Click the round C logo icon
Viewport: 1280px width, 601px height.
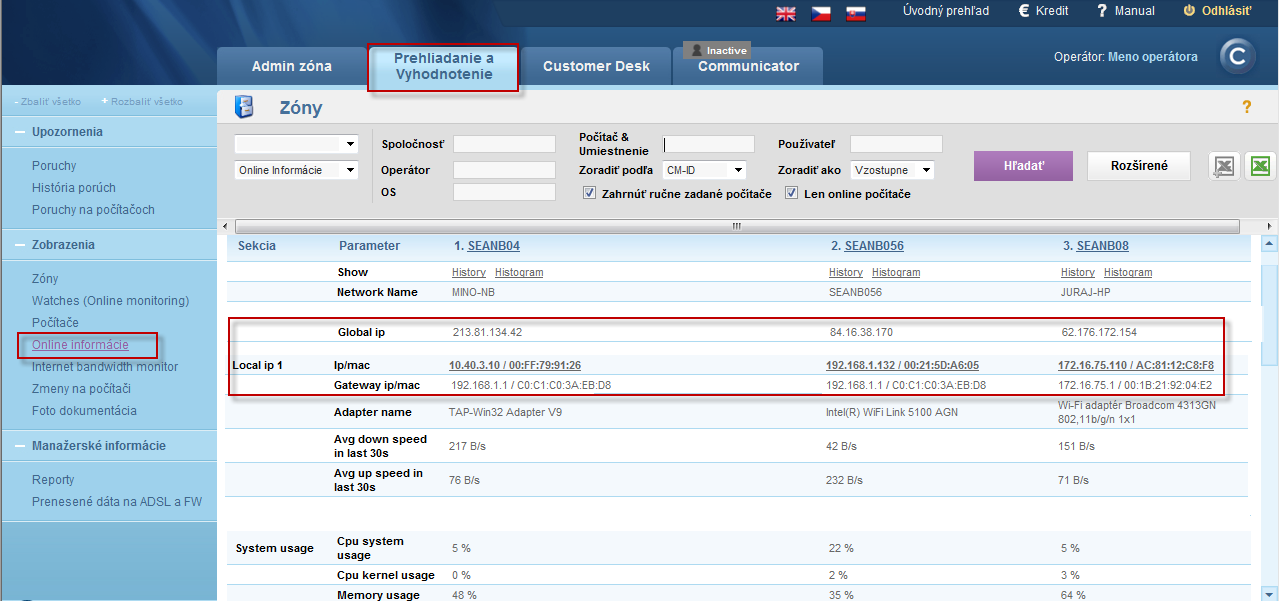[1237, 57]
